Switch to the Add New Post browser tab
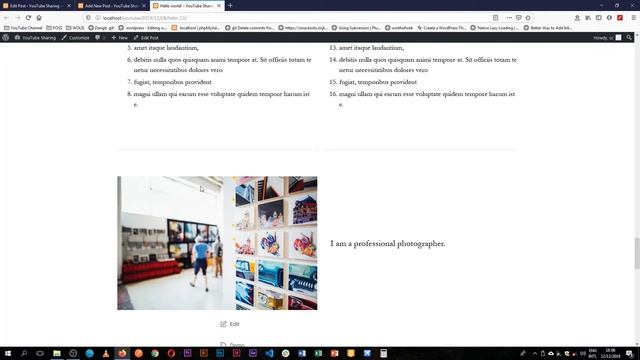Screen dimensions: 640x360 110,6
